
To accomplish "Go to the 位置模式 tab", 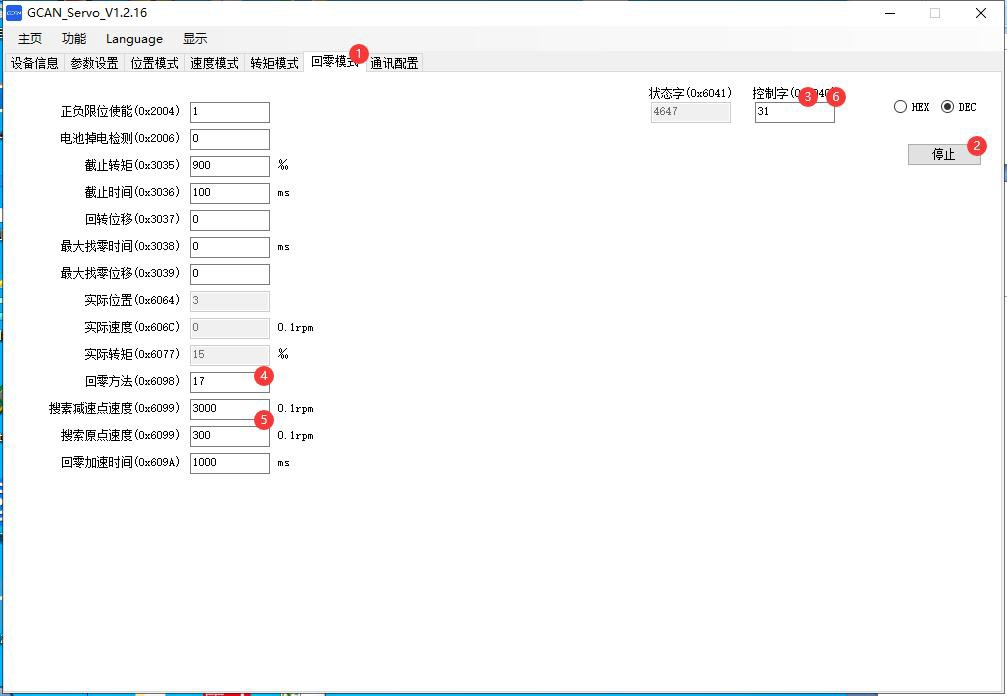I will tap(154, 63).
